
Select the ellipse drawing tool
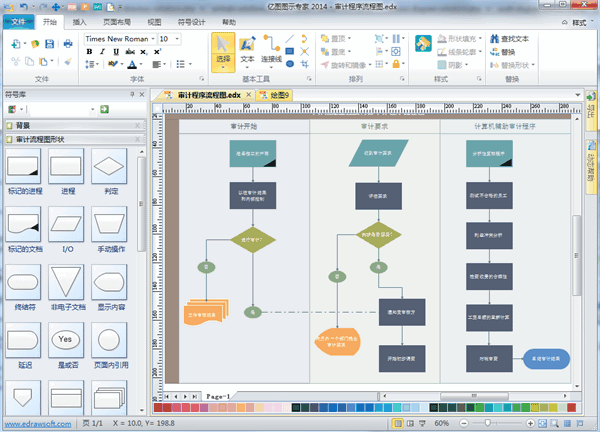(x=290, y=64)
